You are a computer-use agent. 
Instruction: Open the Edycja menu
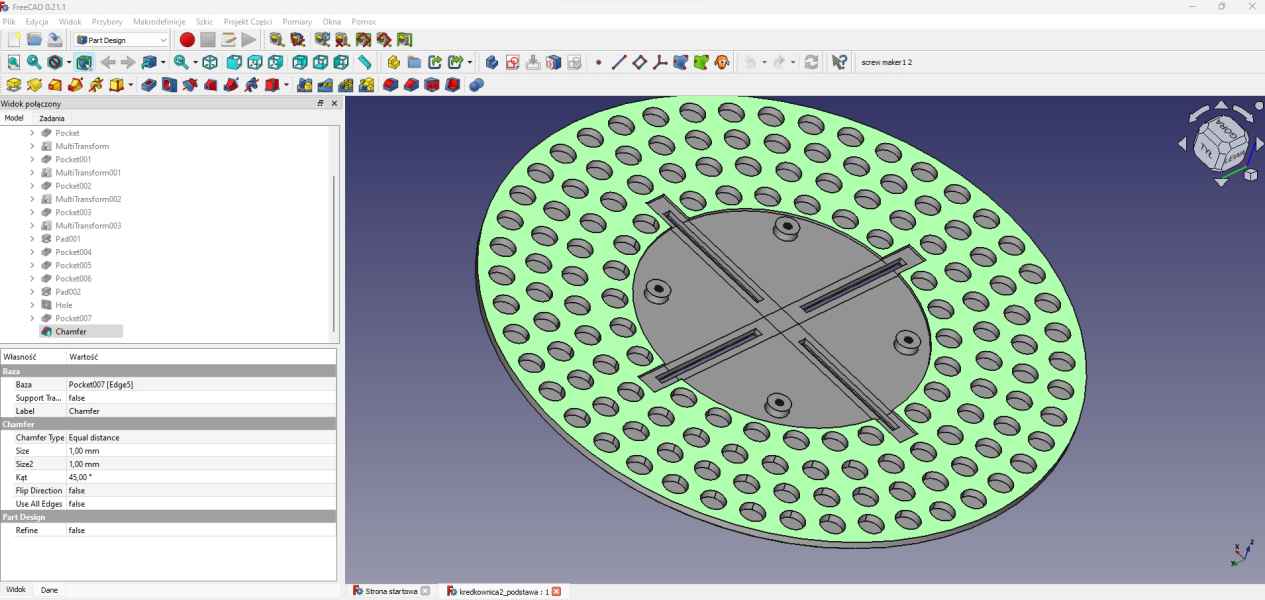pos(37,21)
